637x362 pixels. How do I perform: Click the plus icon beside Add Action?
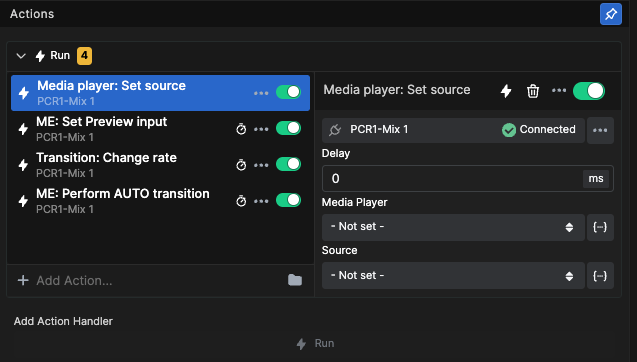pos(23,280)
